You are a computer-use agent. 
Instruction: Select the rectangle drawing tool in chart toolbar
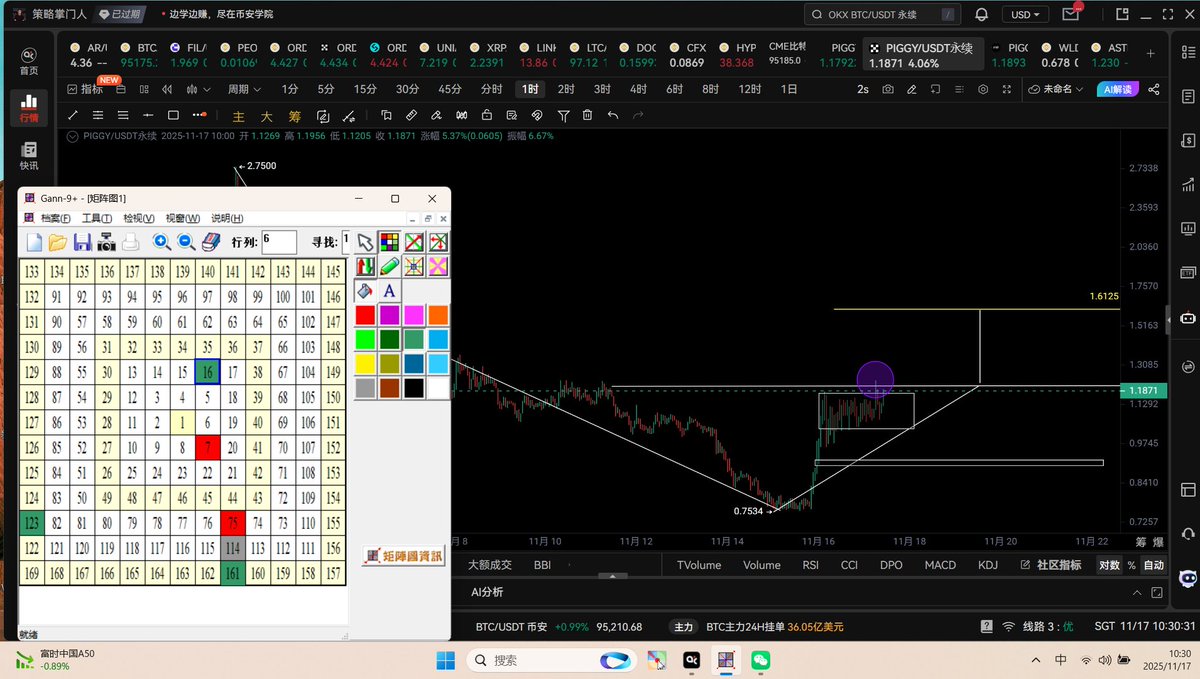click(x=173, y=115)
